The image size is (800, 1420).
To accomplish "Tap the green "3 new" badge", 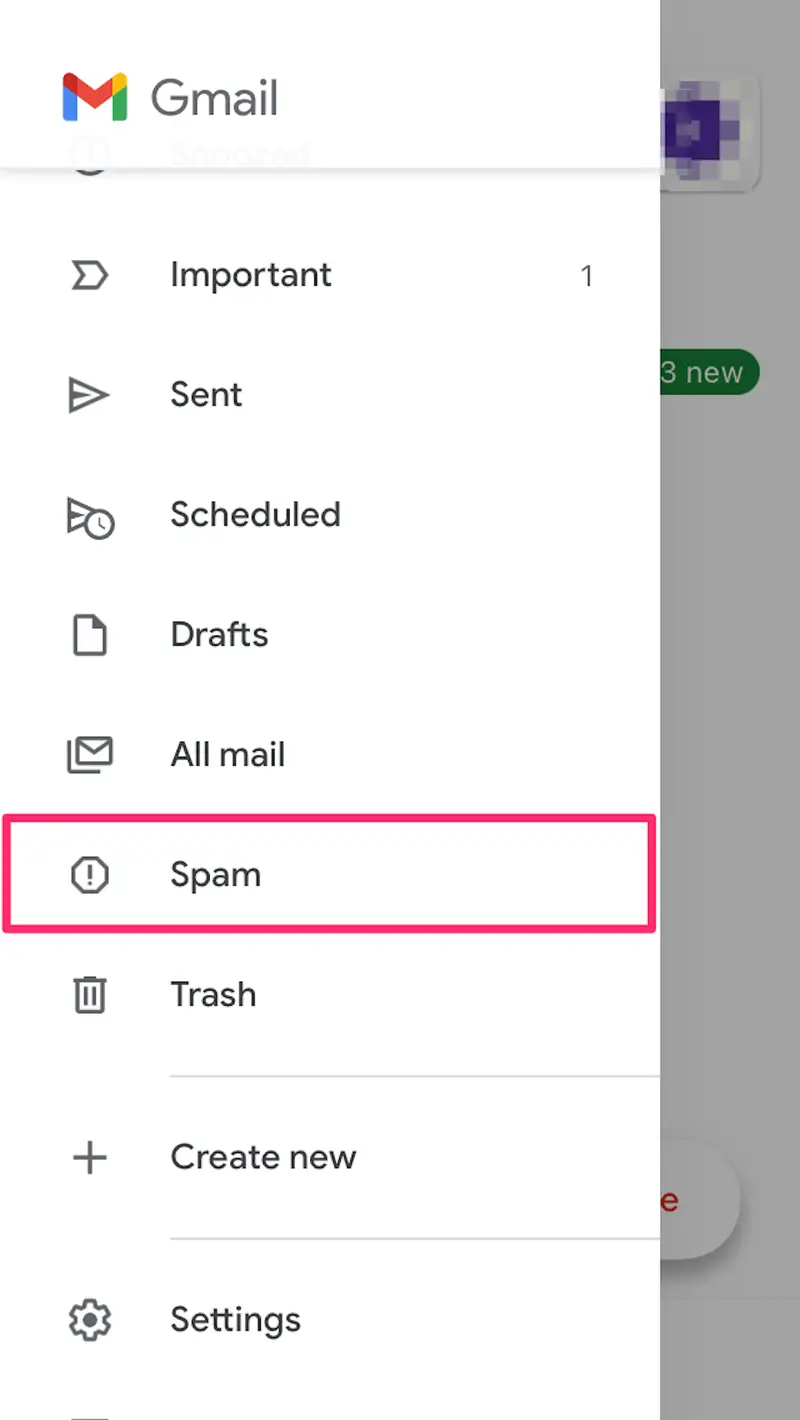I will pos(709,373).
